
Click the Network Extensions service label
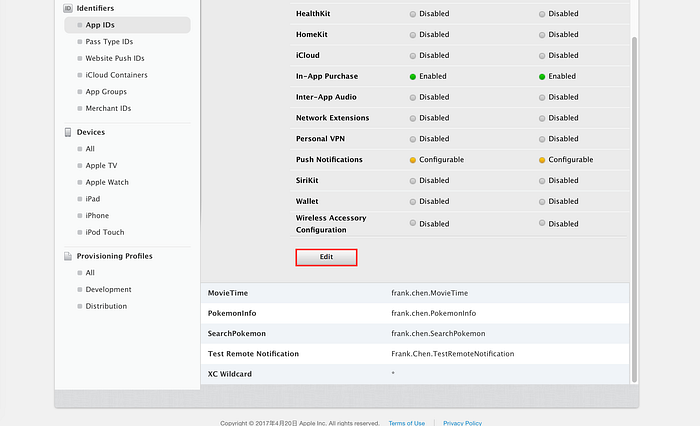tap(332, 118)
